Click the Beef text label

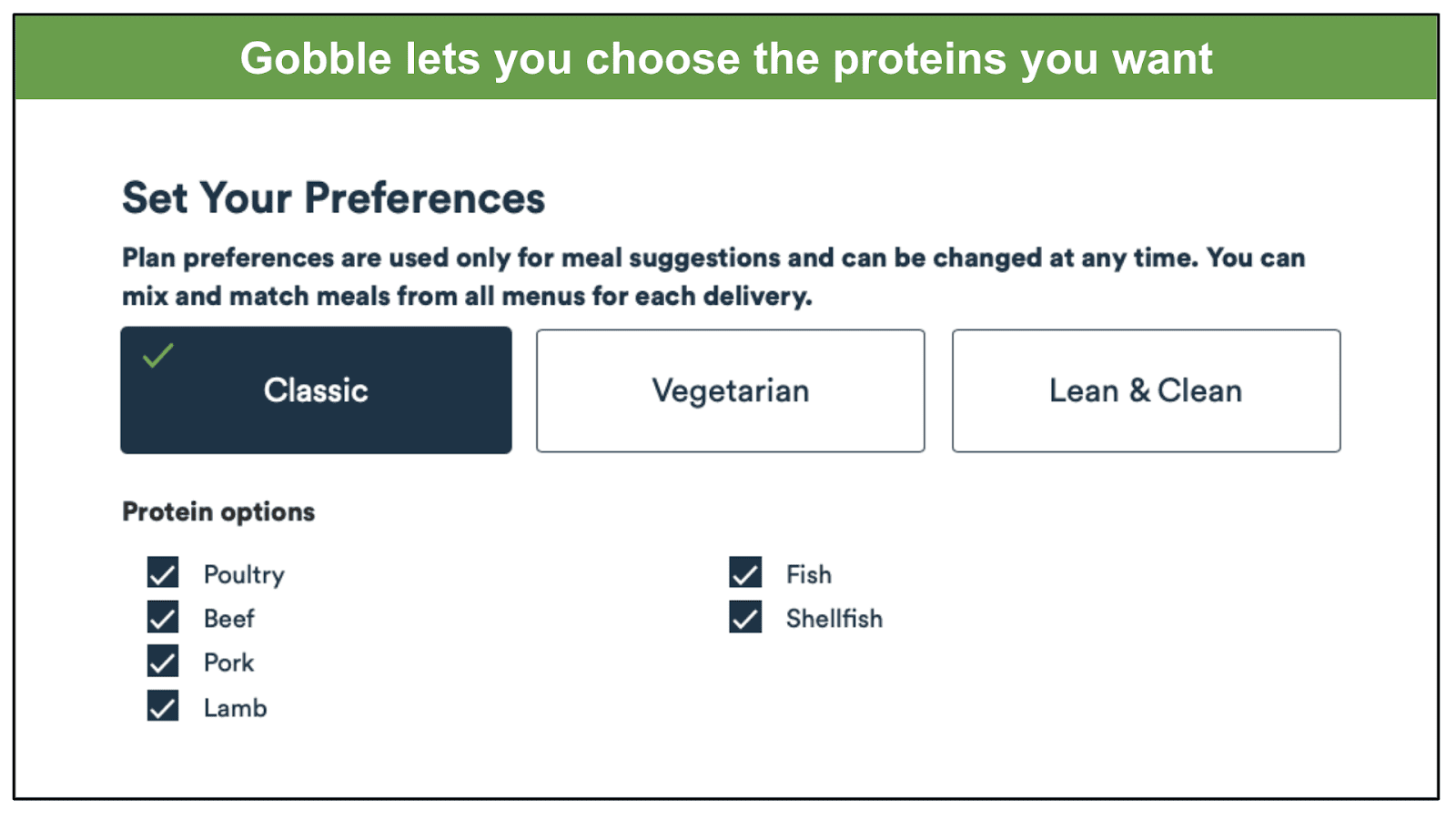pyautogui.click(x=229, y=619)
